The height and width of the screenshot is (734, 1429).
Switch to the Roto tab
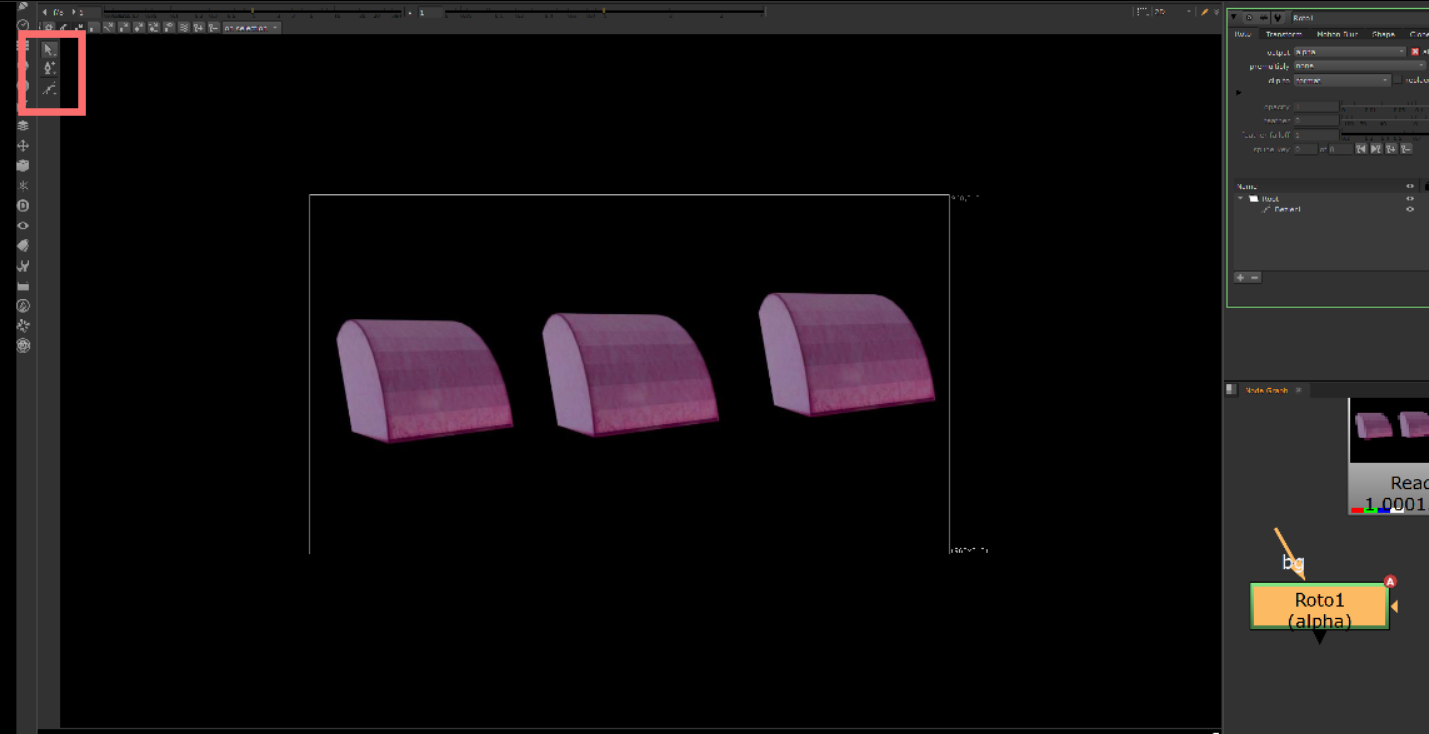[1243, 34]
